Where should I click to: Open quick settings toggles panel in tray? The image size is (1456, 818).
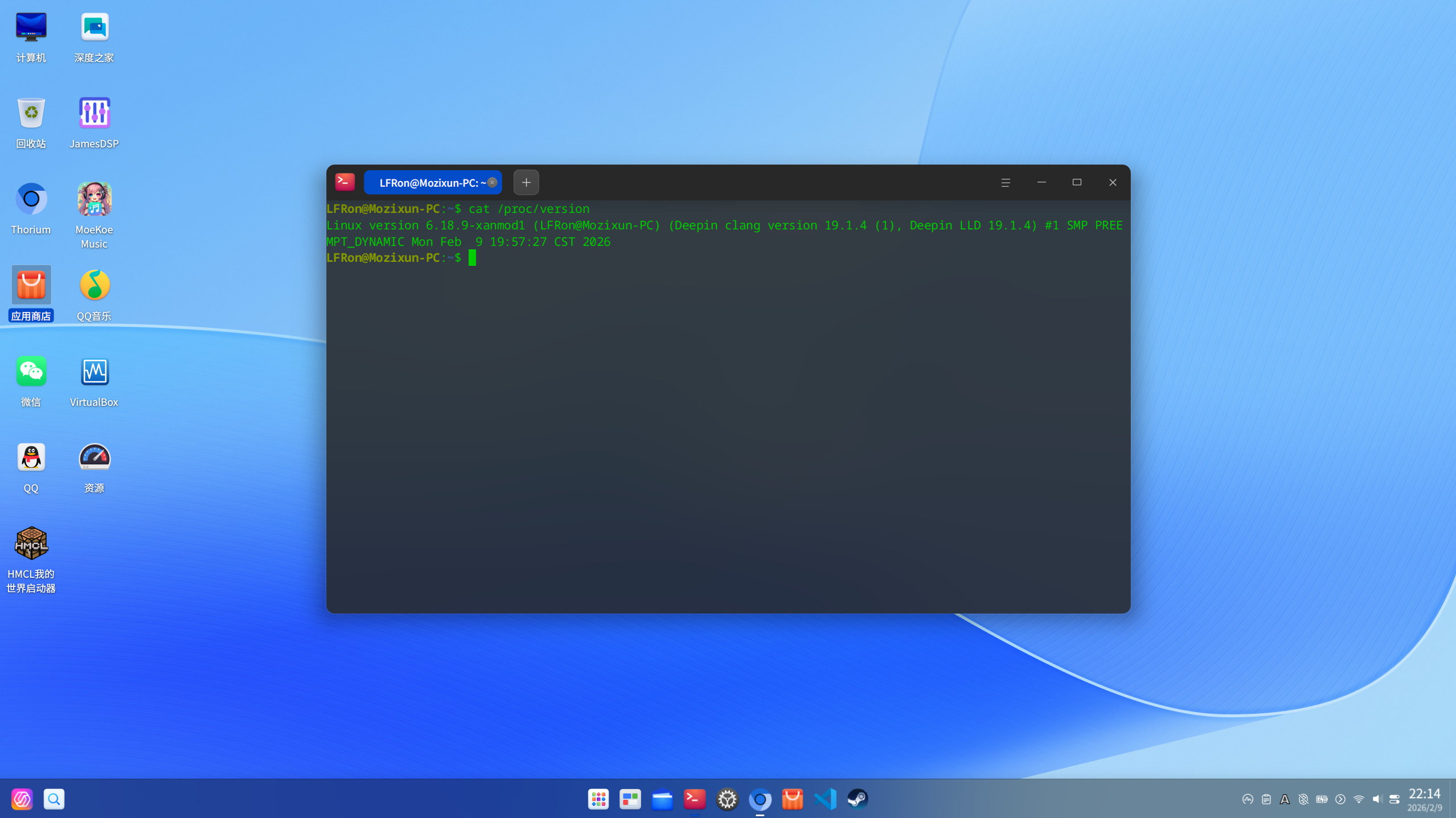[1394, 799]
